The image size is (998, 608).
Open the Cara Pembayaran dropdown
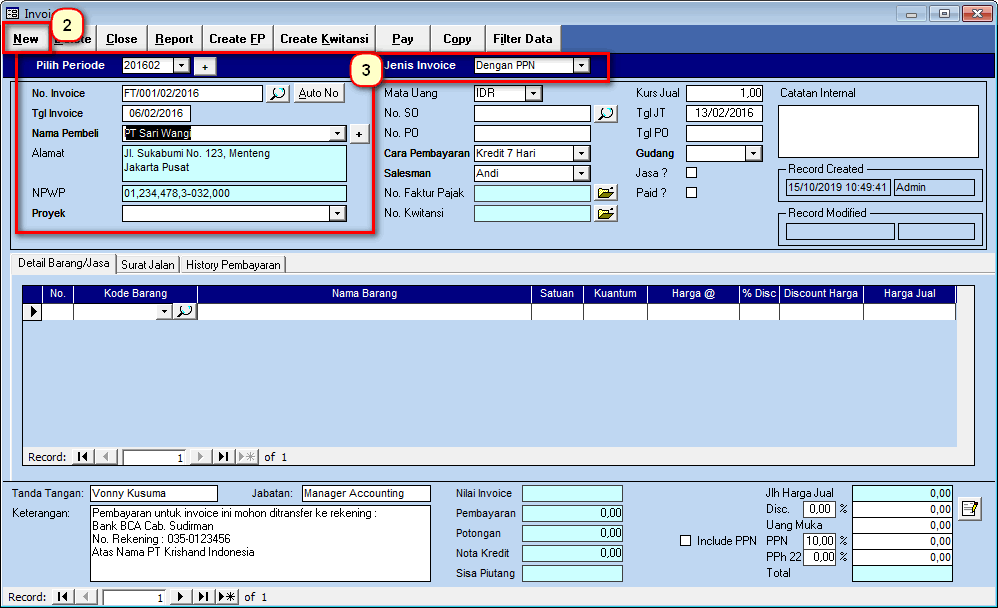(581, 153)
